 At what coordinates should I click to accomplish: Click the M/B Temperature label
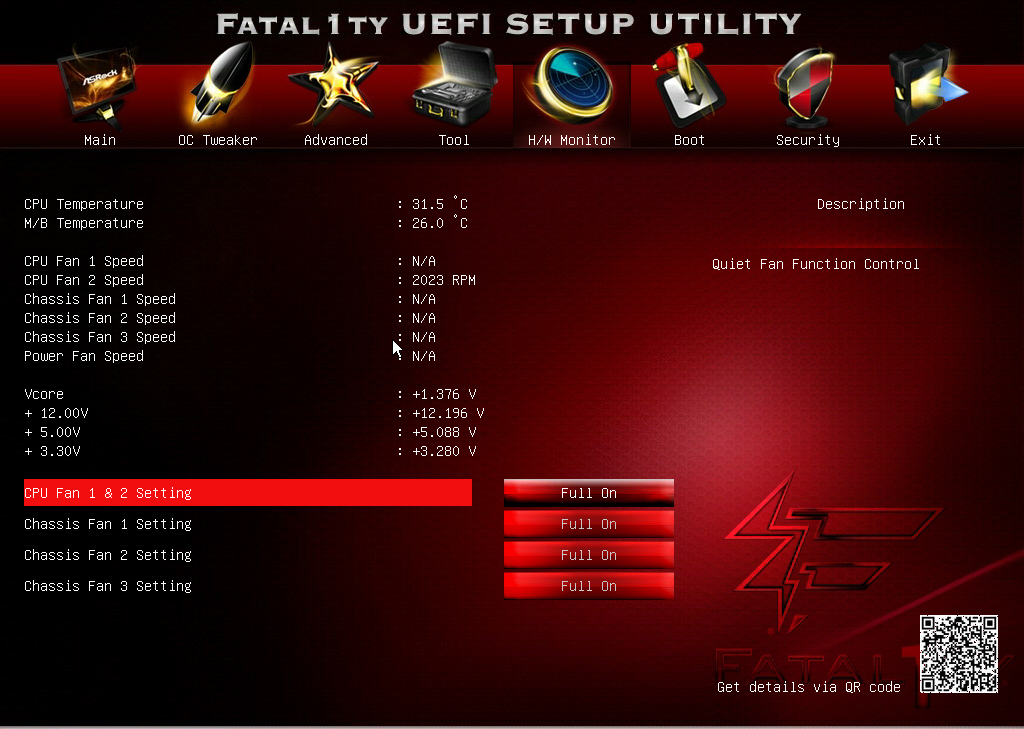(84, 223)
